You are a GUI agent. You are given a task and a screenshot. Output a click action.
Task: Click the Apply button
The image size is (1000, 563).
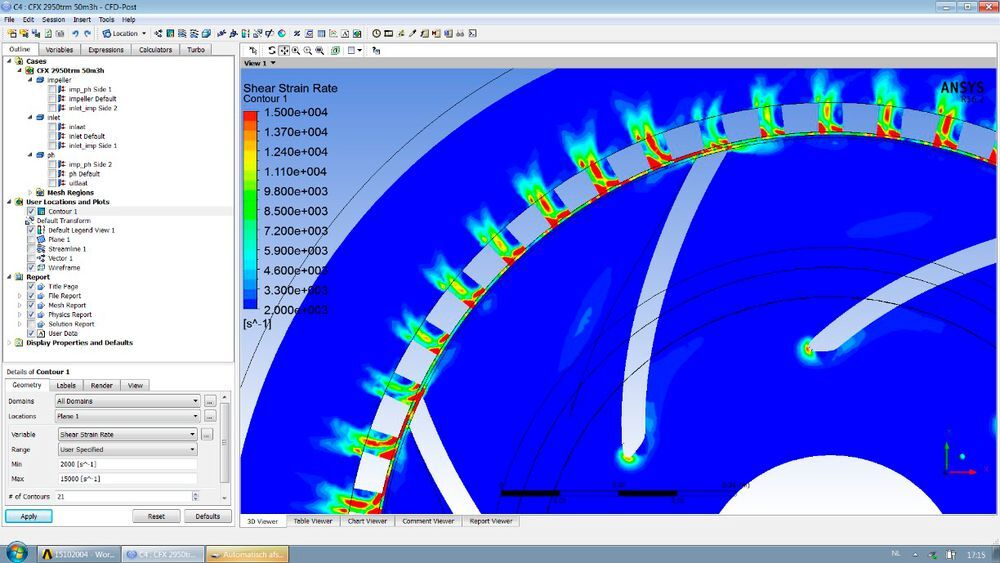(29, 516)
